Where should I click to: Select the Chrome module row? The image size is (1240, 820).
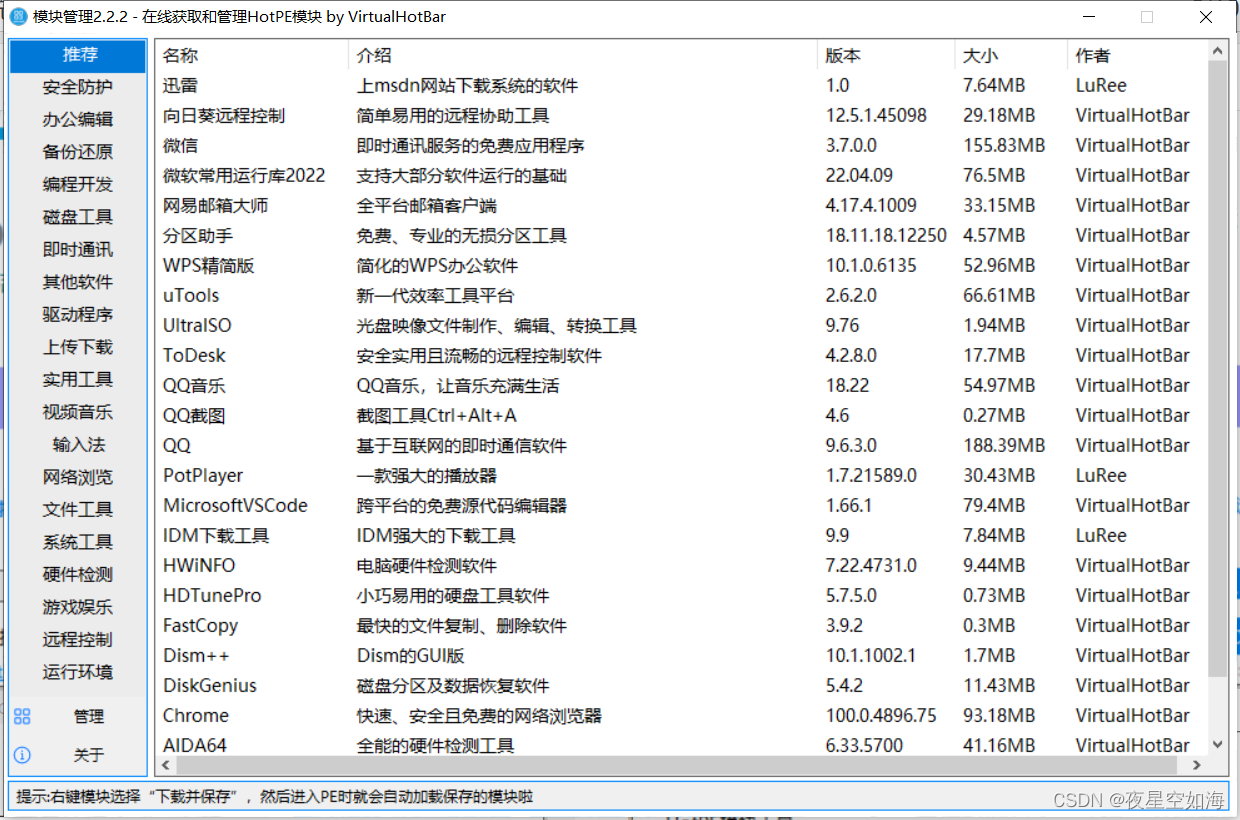[681, 715]
